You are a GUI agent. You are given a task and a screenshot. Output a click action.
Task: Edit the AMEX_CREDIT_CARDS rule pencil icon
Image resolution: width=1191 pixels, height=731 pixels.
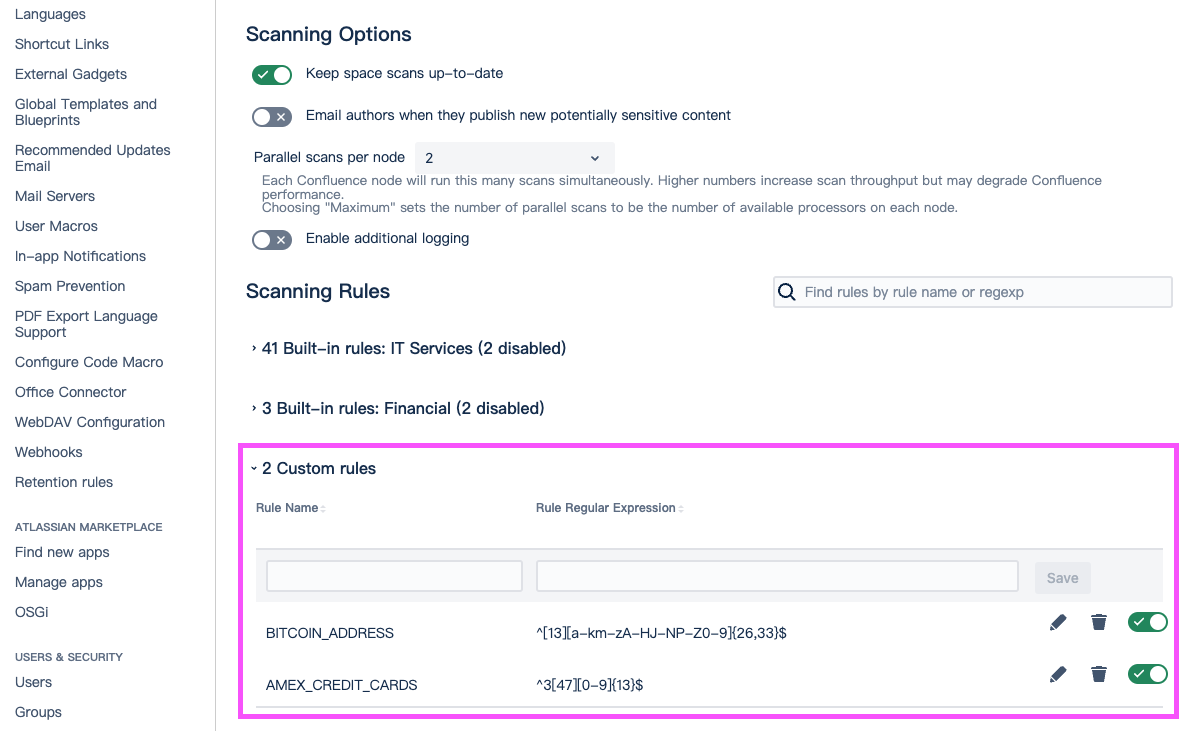[x=1058, y=674]
